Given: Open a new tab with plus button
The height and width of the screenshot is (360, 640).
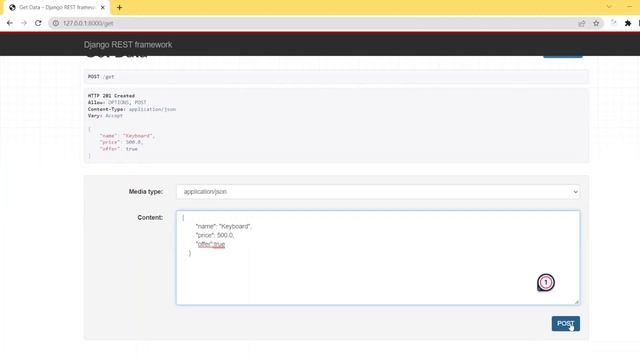Looking at the screenshot, I should [119, 7].
